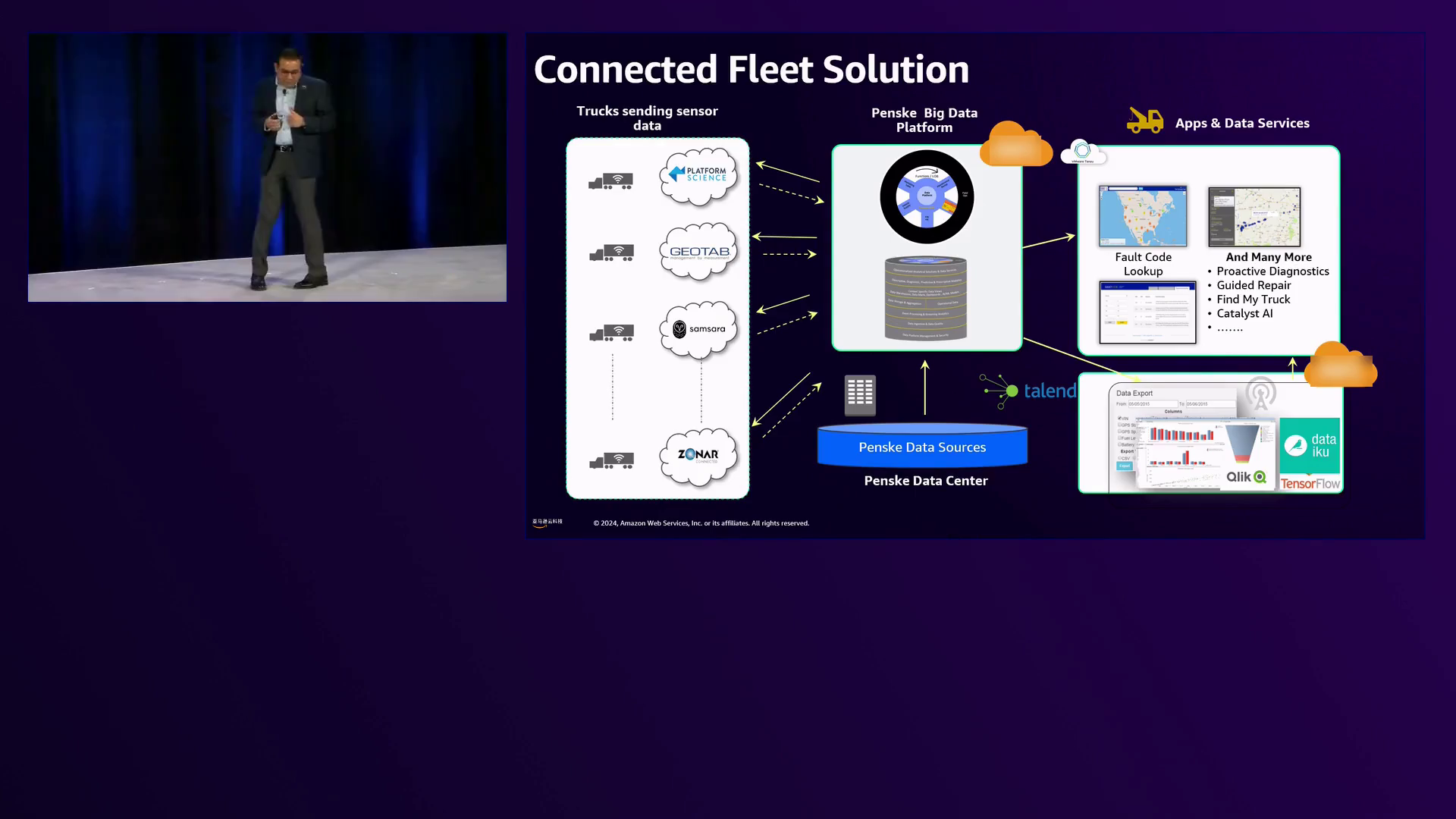Click the top truck with wifi icon
The width and height of the screenshot is (1456, 819).
point(610,181)
